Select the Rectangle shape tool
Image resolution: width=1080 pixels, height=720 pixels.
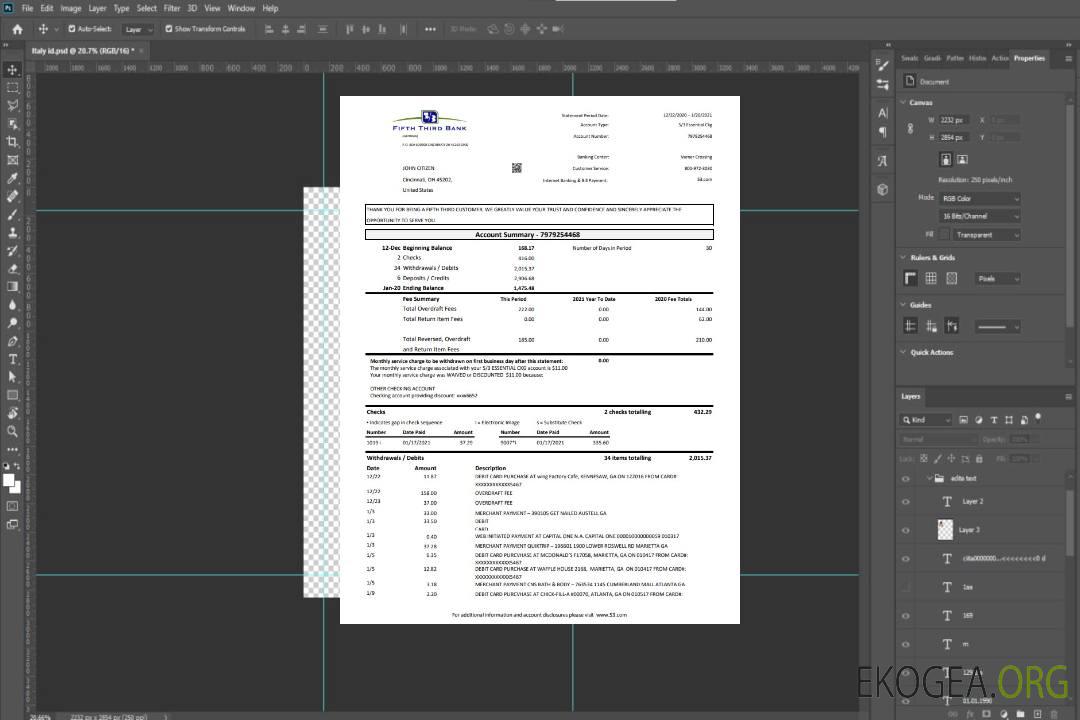tap(12, 395)
